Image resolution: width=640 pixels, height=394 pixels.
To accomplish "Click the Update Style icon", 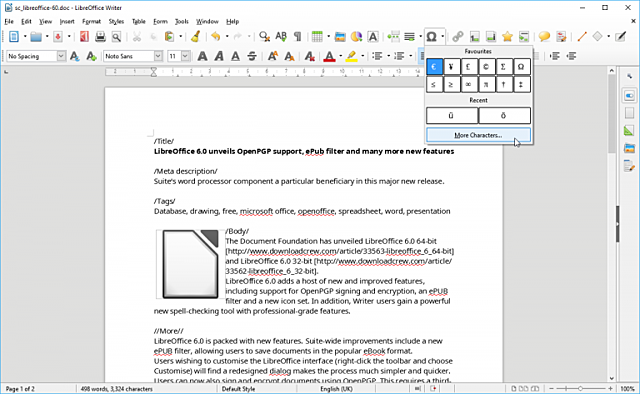I will click(x=74, y=56).
